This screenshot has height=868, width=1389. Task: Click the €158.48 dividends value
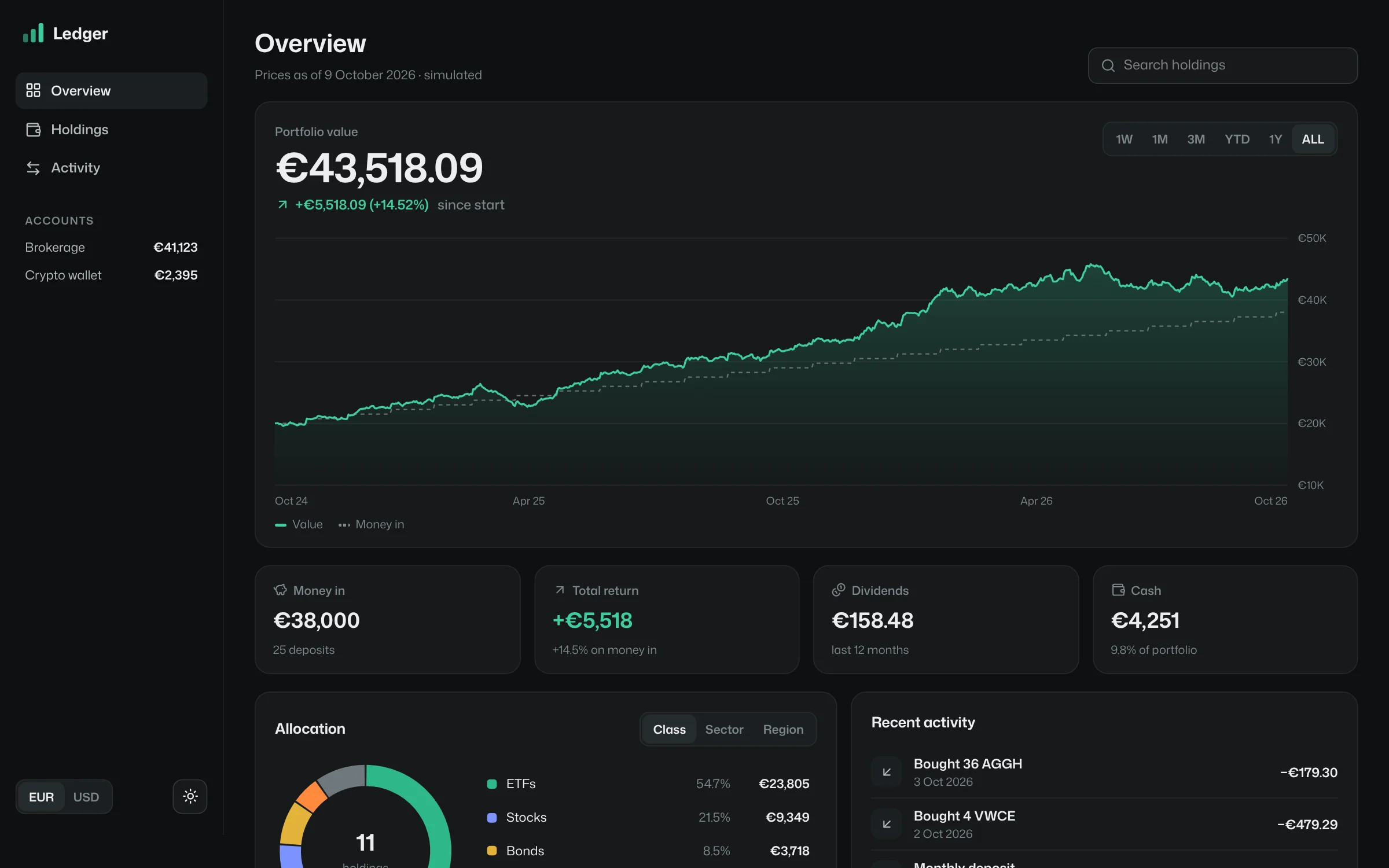click(x=872, y=620)
